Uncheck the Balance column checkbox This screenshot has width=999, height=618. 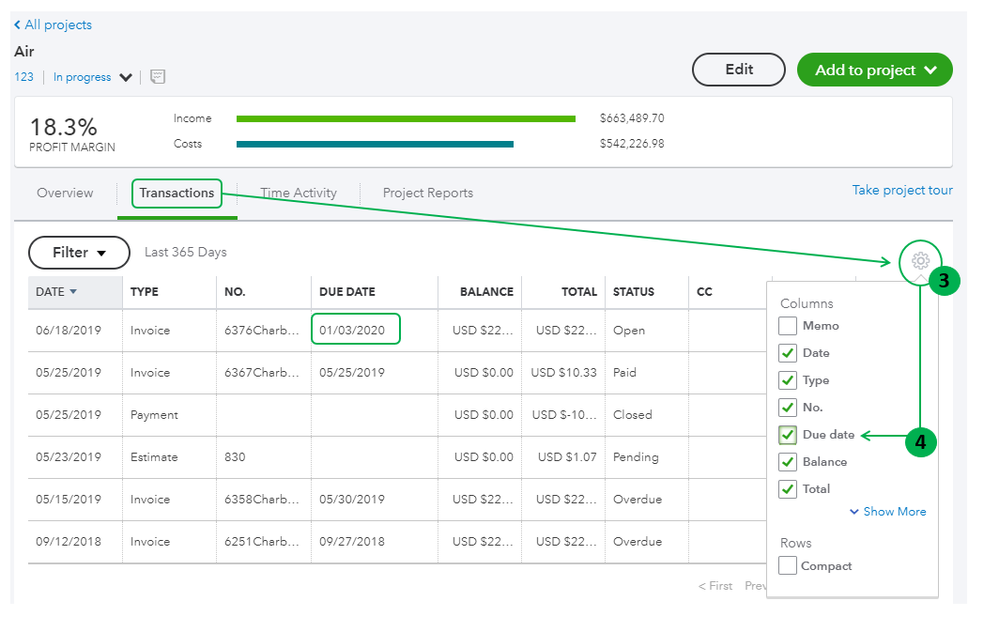click(x=788, y=462)
